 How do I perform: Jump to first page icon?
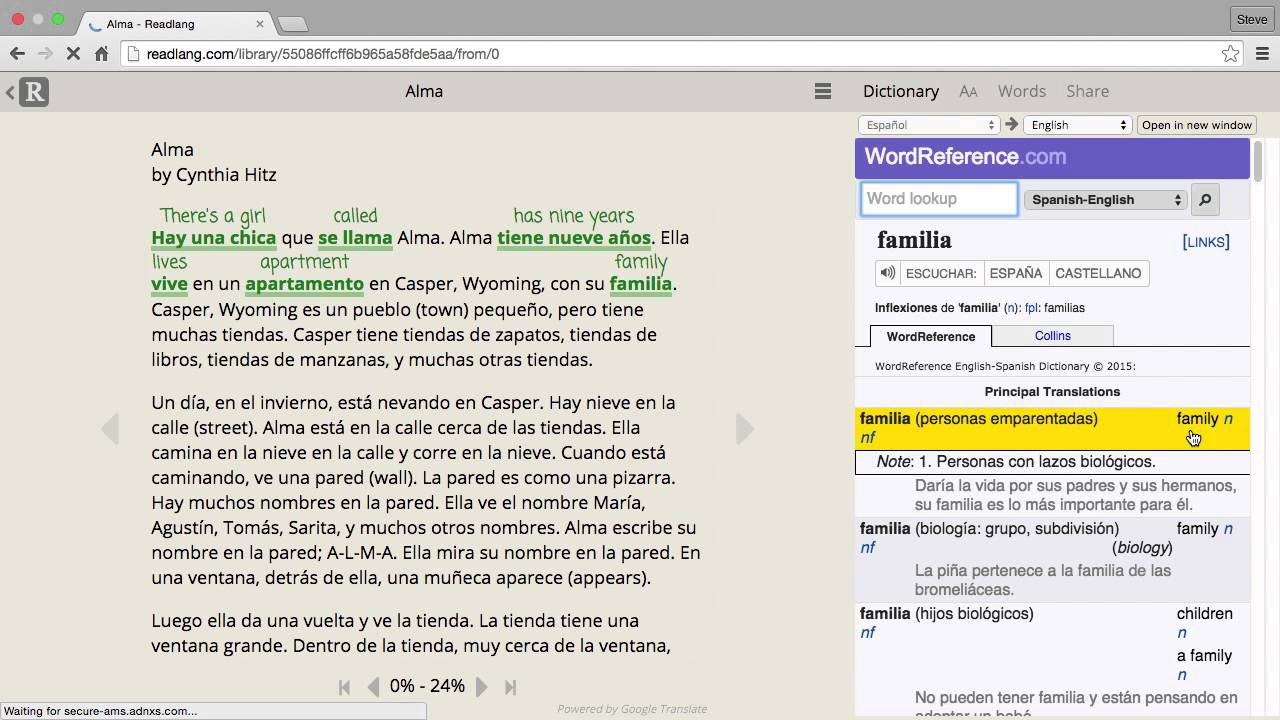point(345,687)
